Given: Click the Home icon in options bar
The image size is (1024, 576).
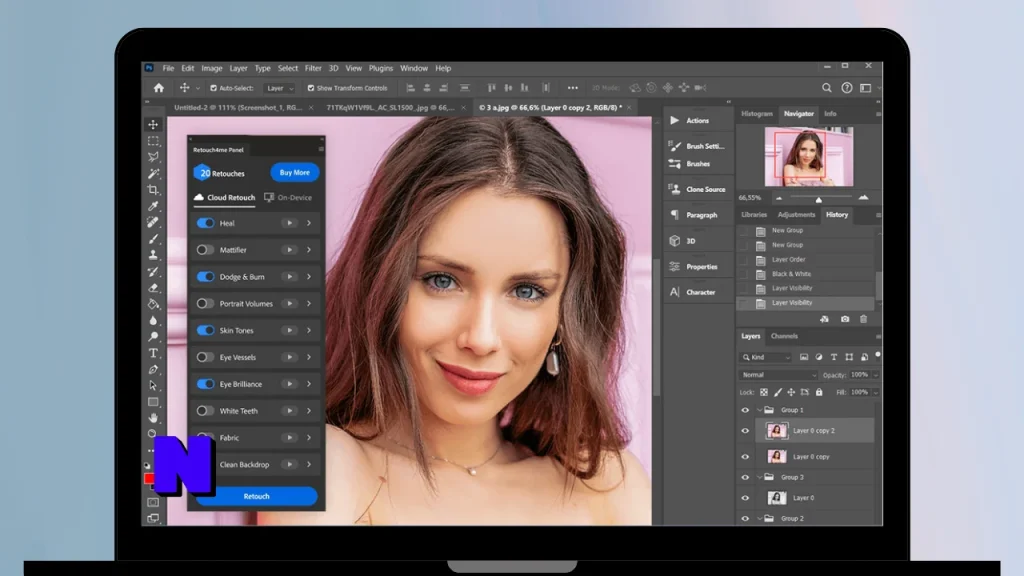Looking at the screenshot, I should (x=159, y=88).
